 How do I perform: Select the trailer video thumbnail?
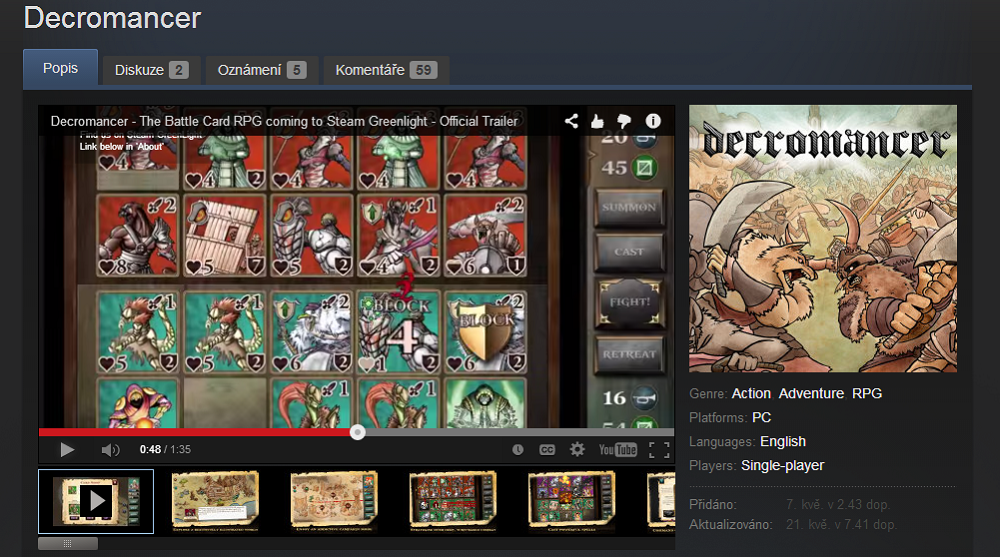click(x=96, y=501)
